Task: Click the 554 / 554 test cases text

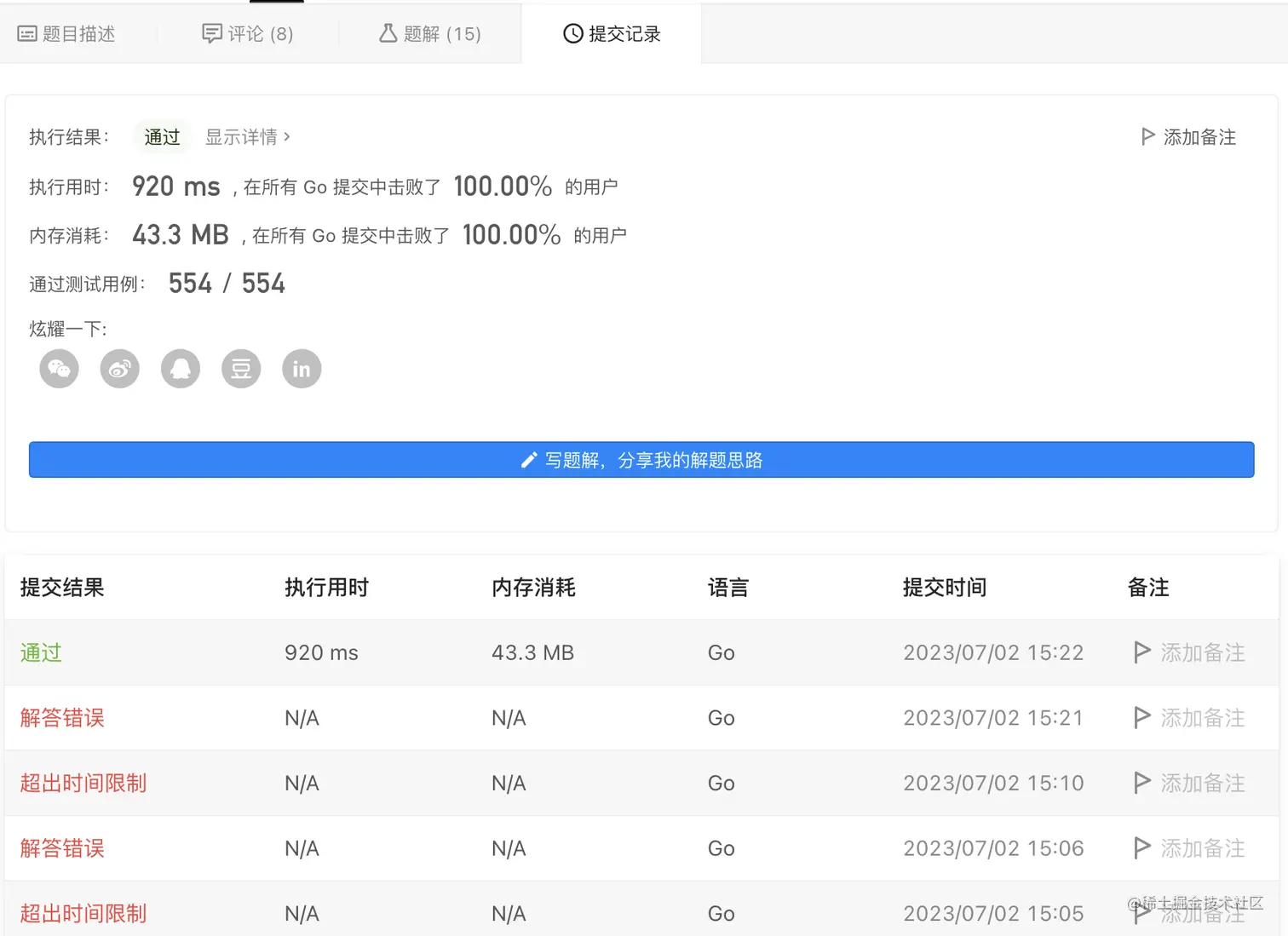Action: coord(227,284)
